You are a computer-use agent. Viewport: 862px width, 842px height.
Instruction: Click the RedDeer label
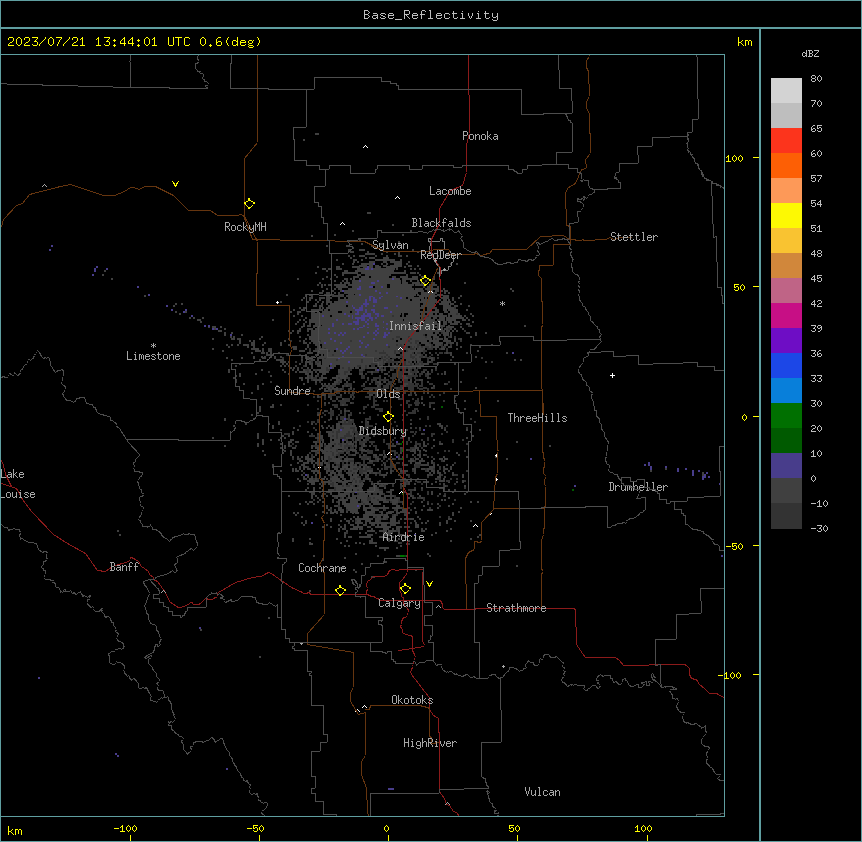pyautogui.click(x=440, y=255)
